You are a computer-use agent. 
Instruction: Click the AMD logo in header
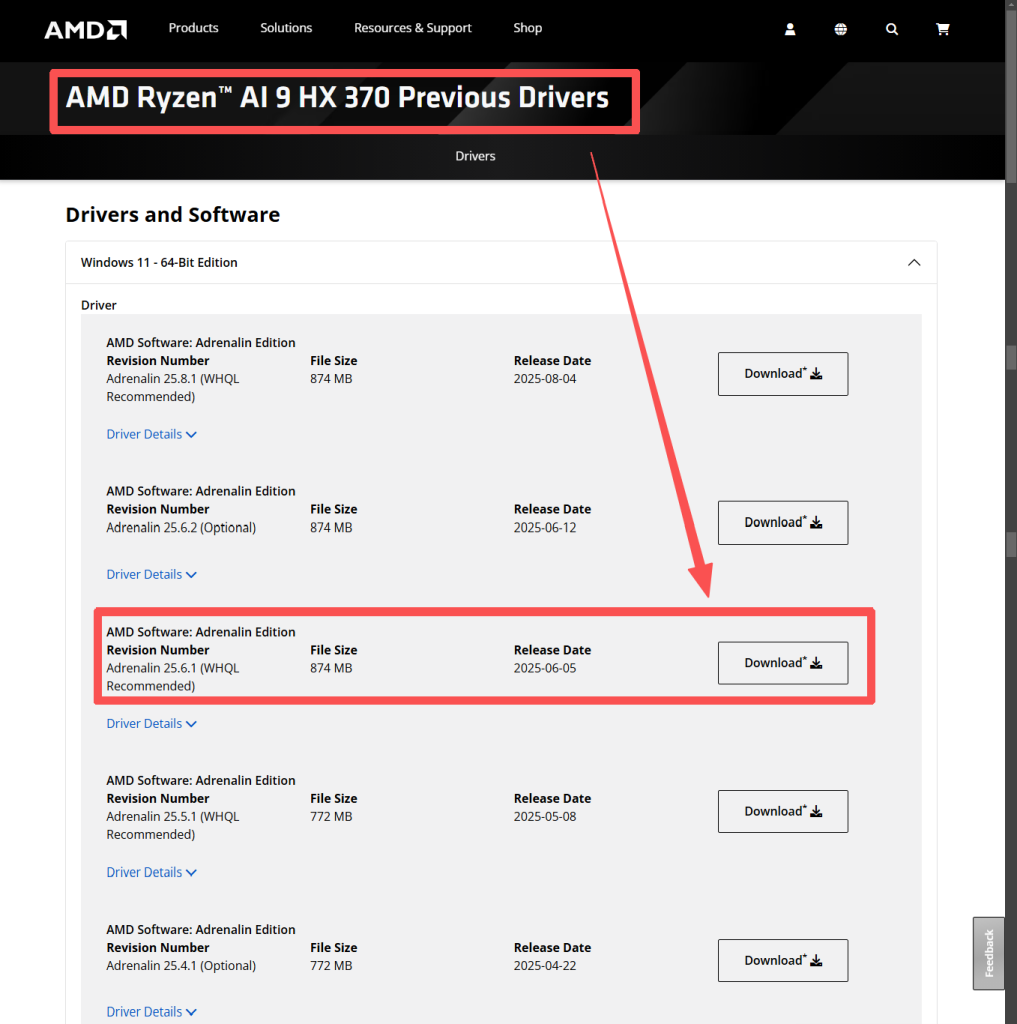pos(85,29)
